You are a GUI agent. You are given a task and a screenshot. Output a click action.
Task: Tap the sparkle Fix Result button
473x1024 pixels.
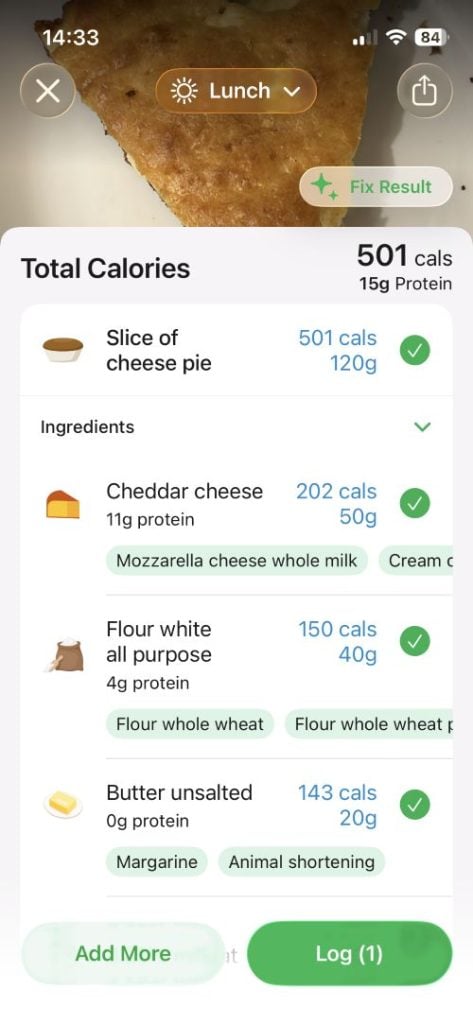pyautogui.click(x=376, y=187)
